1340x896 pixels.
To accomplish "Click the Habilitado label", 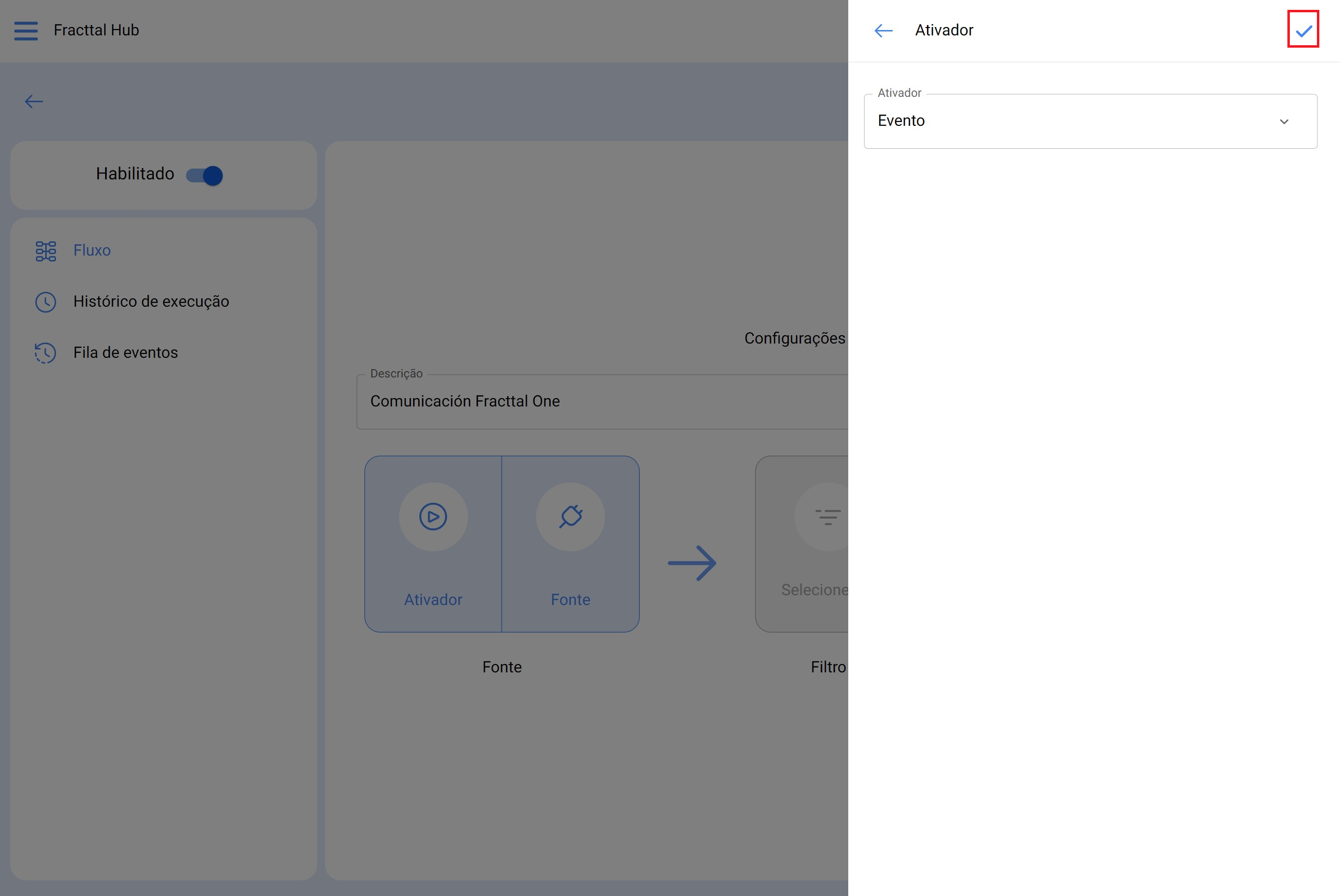I will pos(135,173).
